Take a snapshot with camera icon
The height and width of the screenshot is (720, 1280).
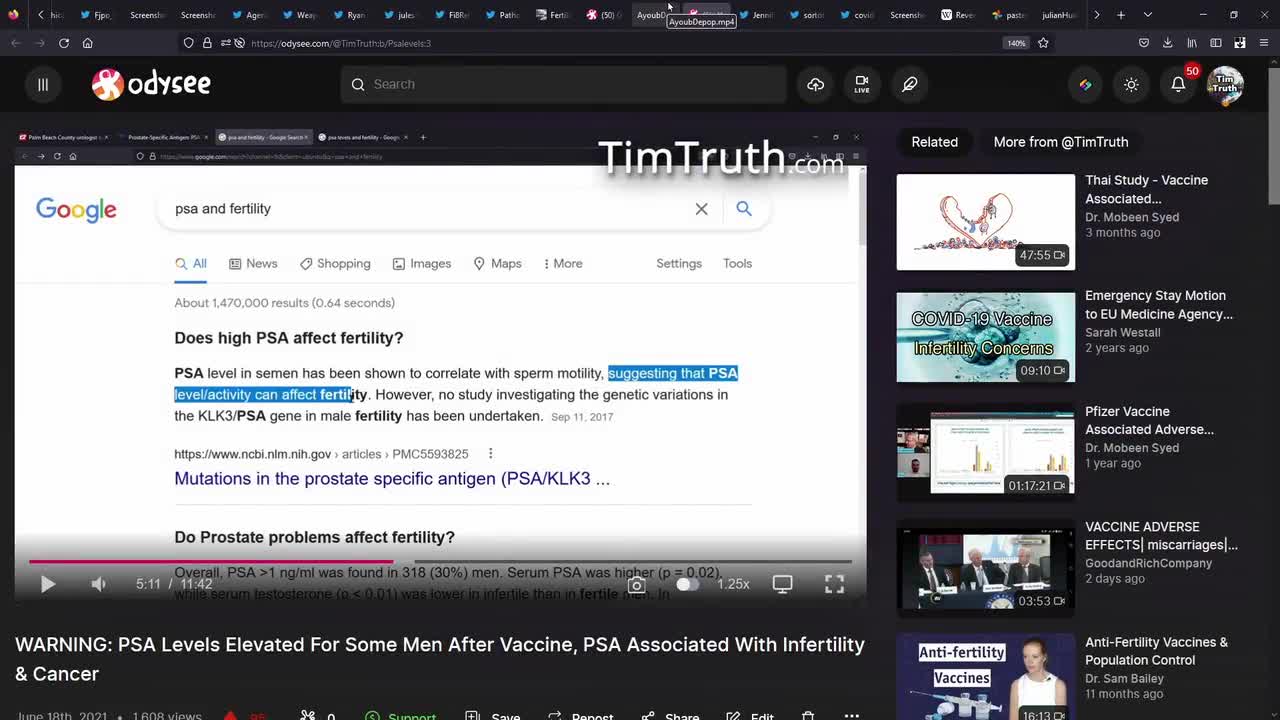[x=636, y=584]
